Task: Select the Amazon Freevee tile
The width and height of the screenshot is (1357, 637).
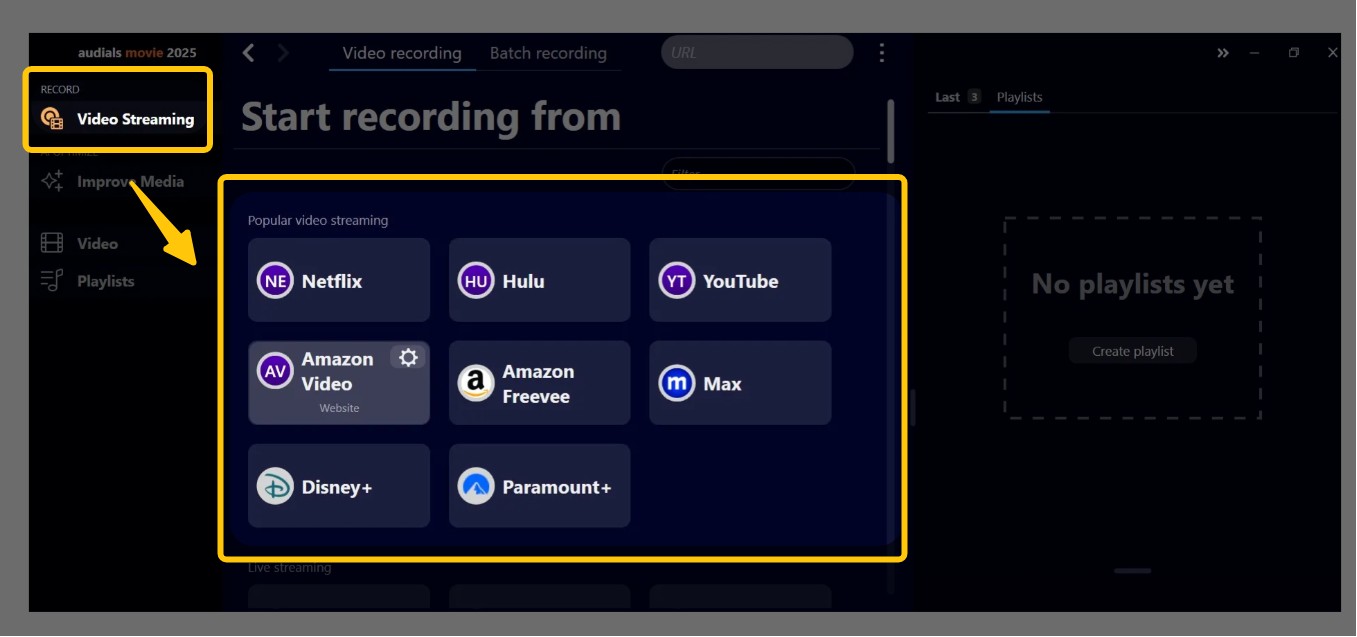Action: pos(539,383)
